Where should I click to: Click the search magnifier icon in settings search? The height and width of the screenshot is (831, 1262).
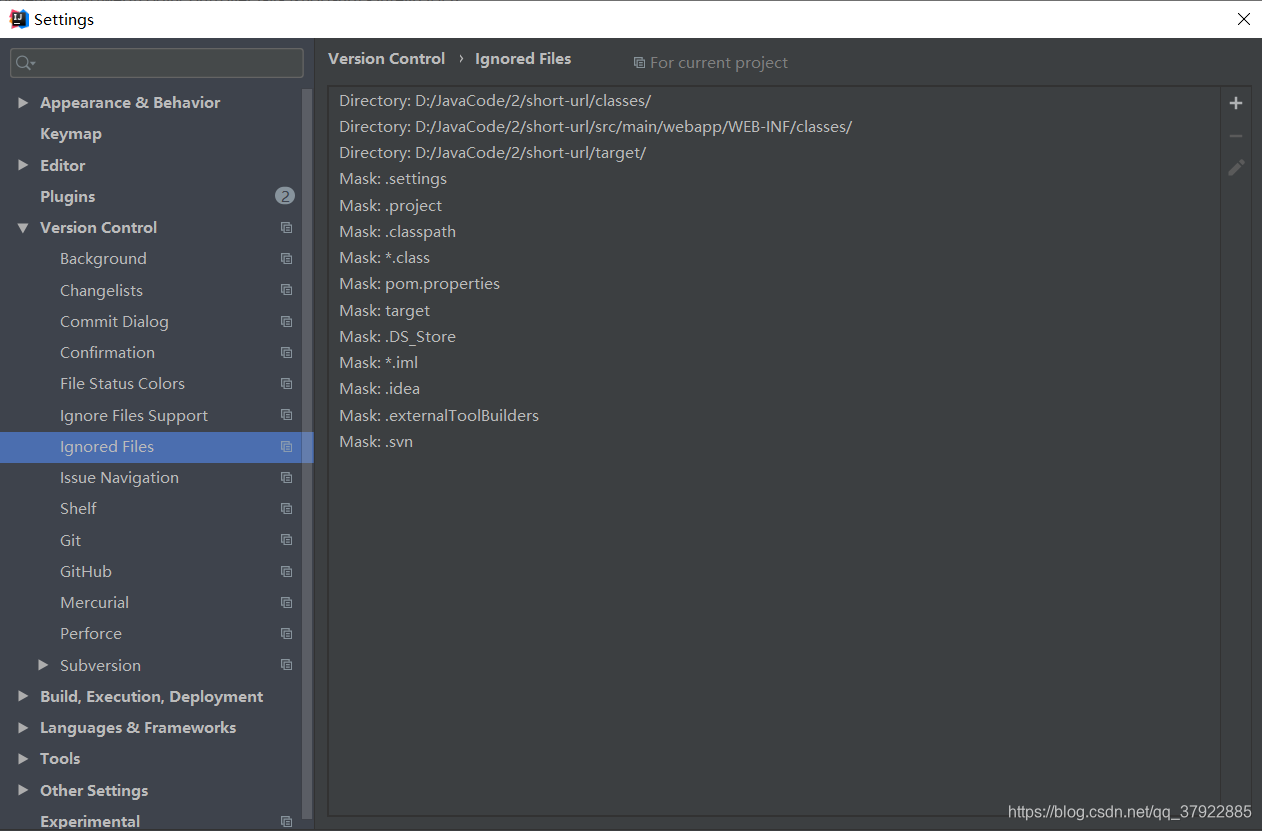[x=25, y=63]
